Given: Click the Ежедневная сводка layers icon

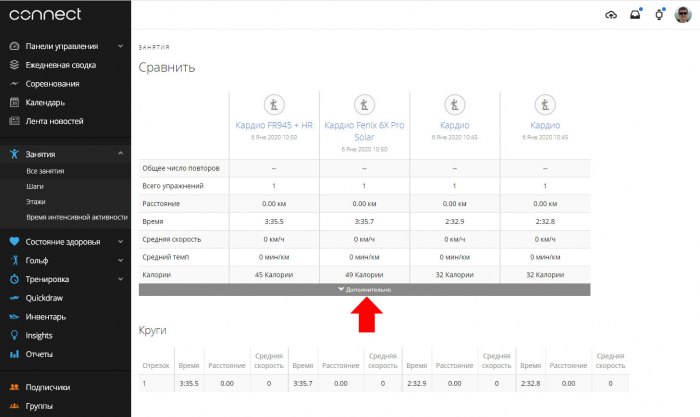Looking at the screenshot, I should 14,65.
